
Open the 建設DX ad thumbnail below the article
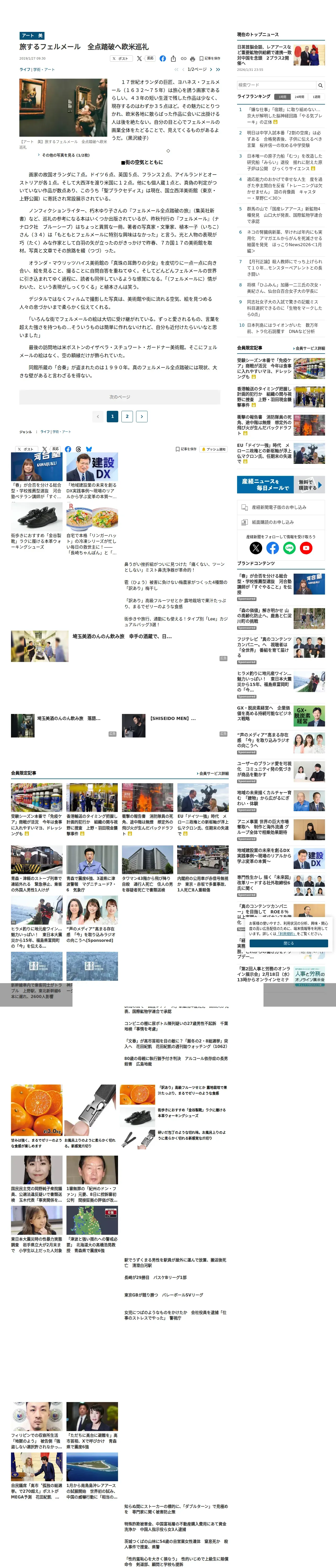point(92,467)
